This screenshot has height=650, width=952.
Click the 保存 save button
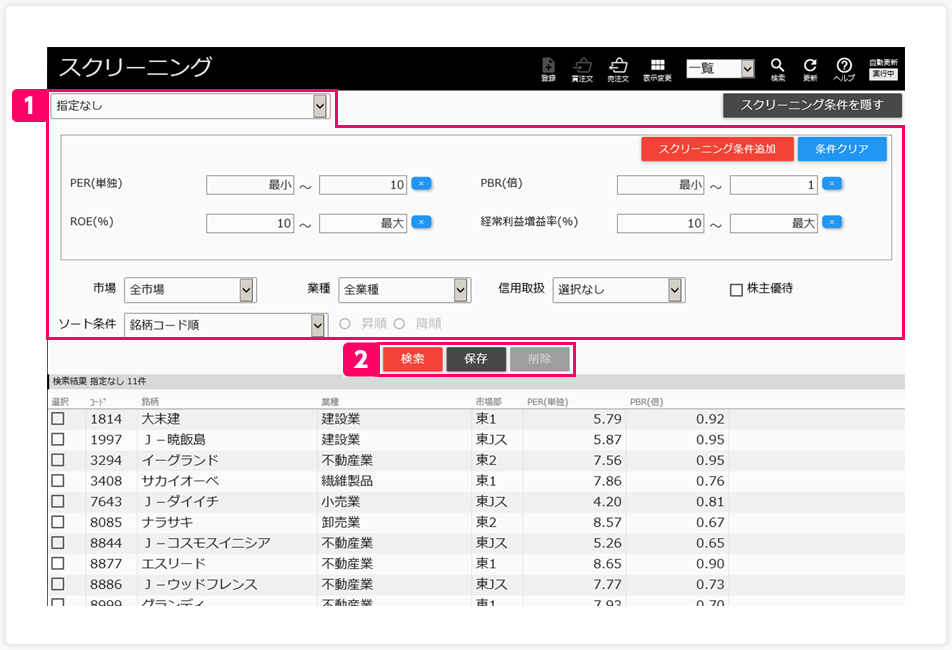[476, 359]
